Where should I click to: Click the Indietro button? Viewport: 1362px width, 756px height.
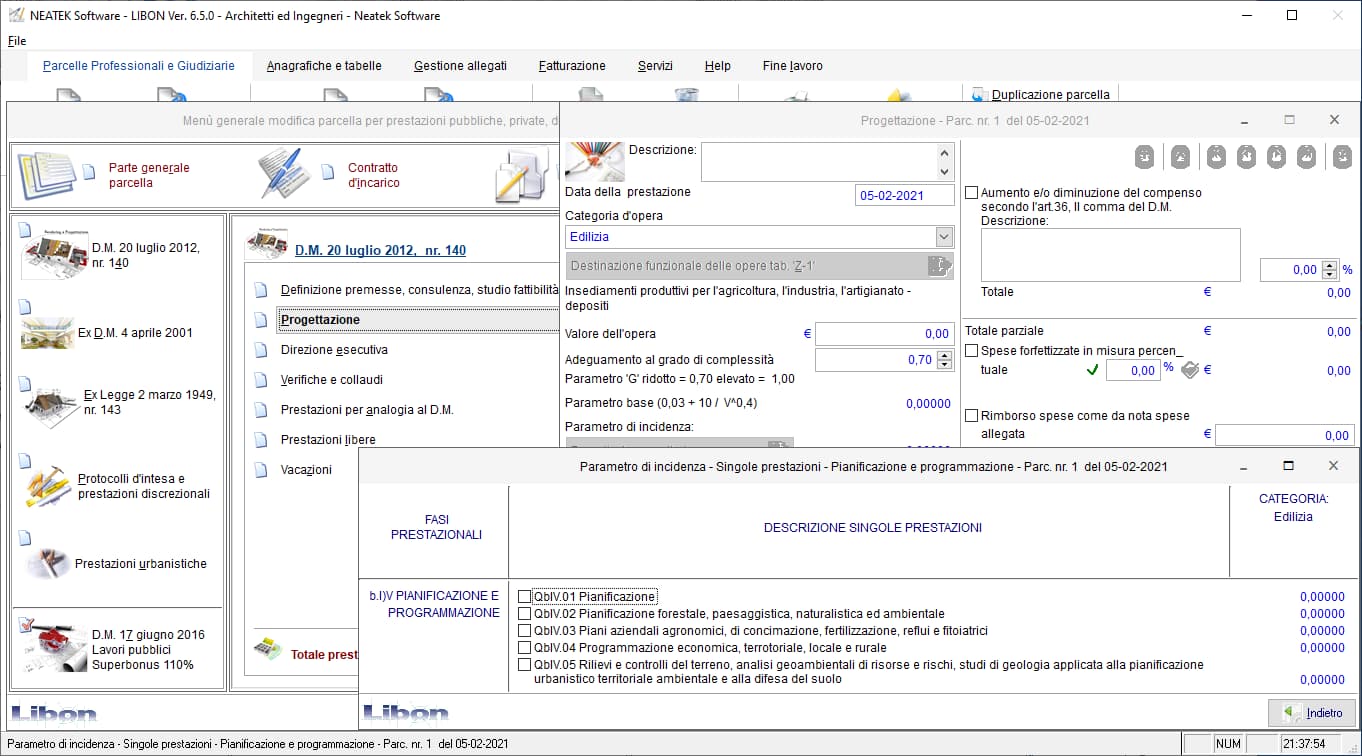[x=1312, y=713]
